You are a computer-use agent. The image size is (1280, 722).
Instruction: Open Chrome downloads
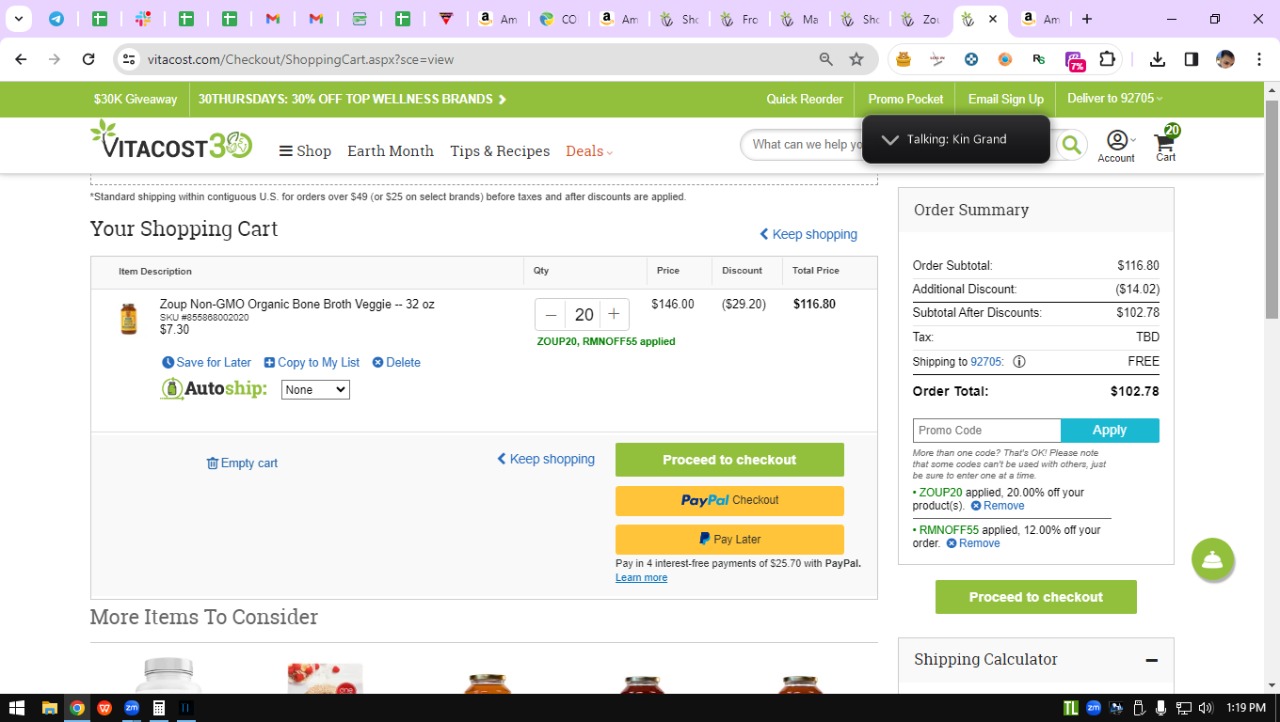(1157, 59)
